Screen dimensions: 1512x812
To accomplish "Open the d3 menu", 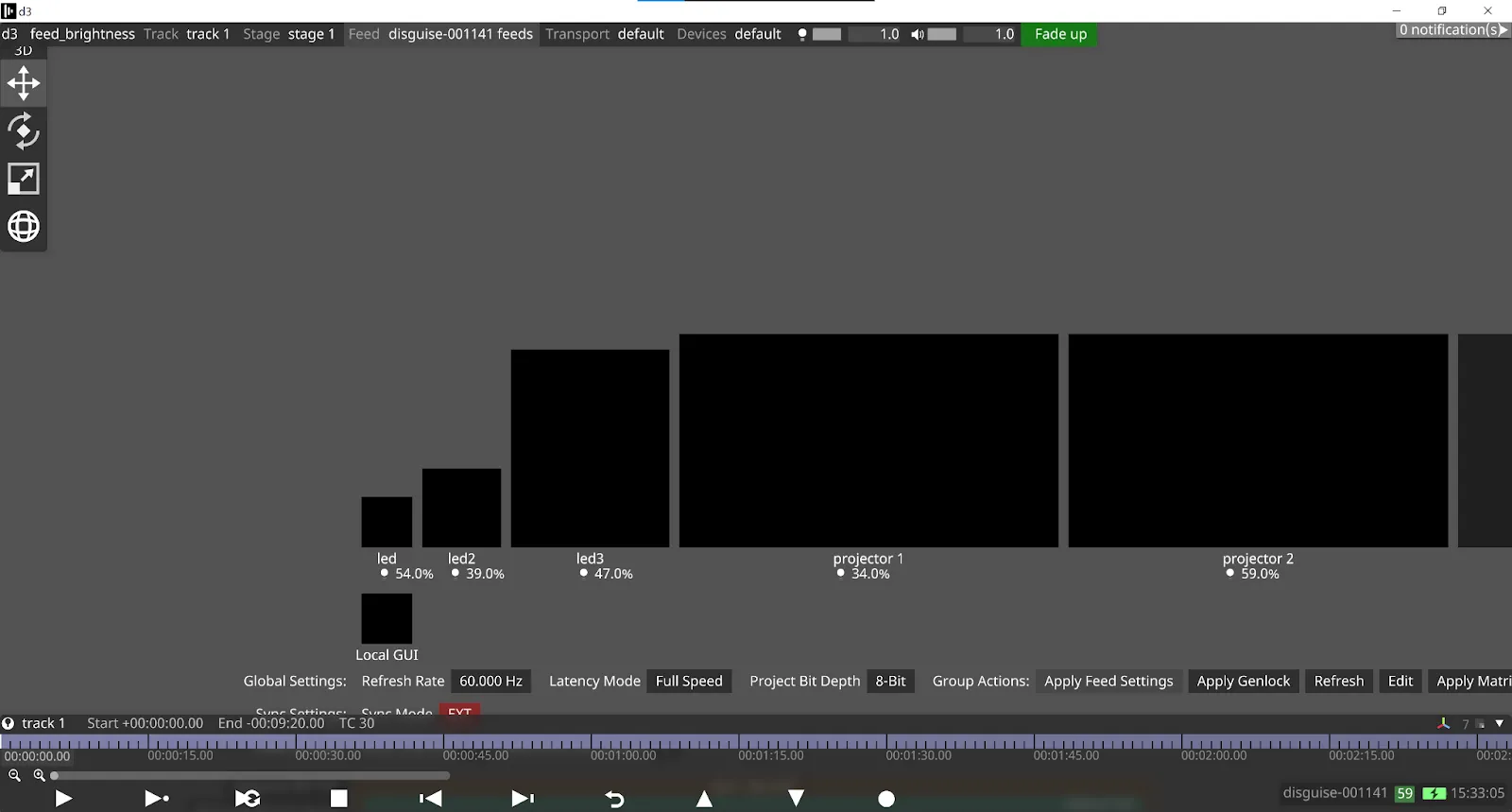I will pos(9,34).
